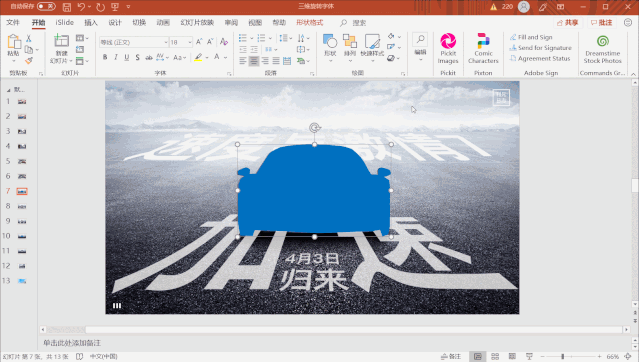This screenshot has height=362, width=639.
Task: Open the shape fill dropdown arrow
Action: (x=399, y=37)
